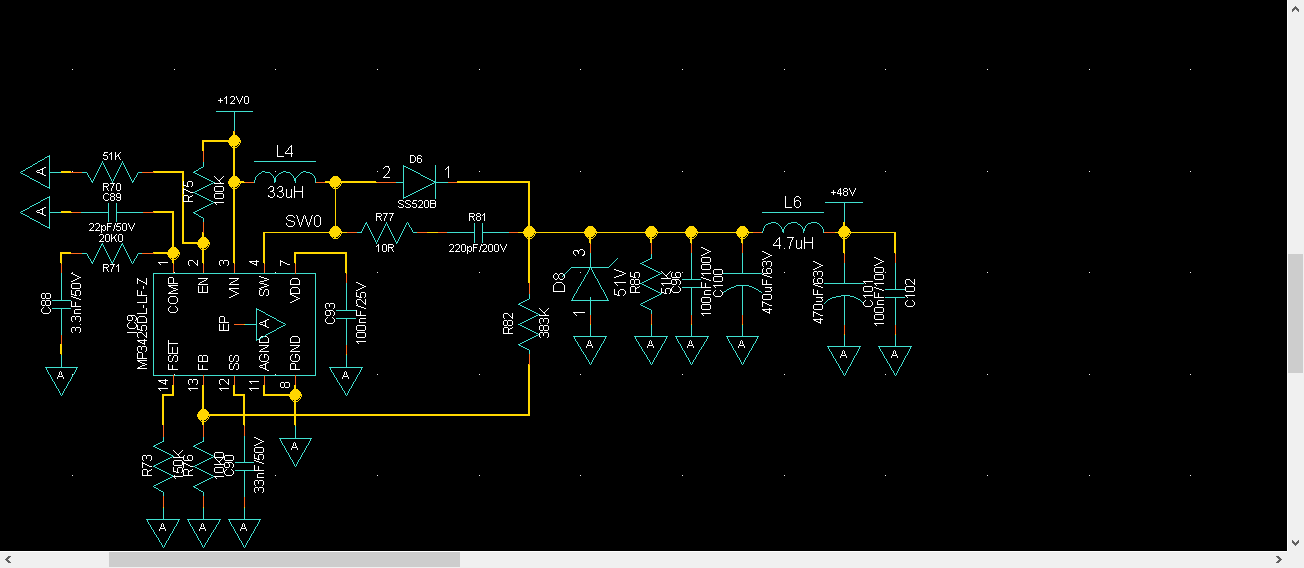This screenshot has width=1304, height=568.
Task: Select the C93 100nF/25V capacitor
Action: click(x=346, y=312)
